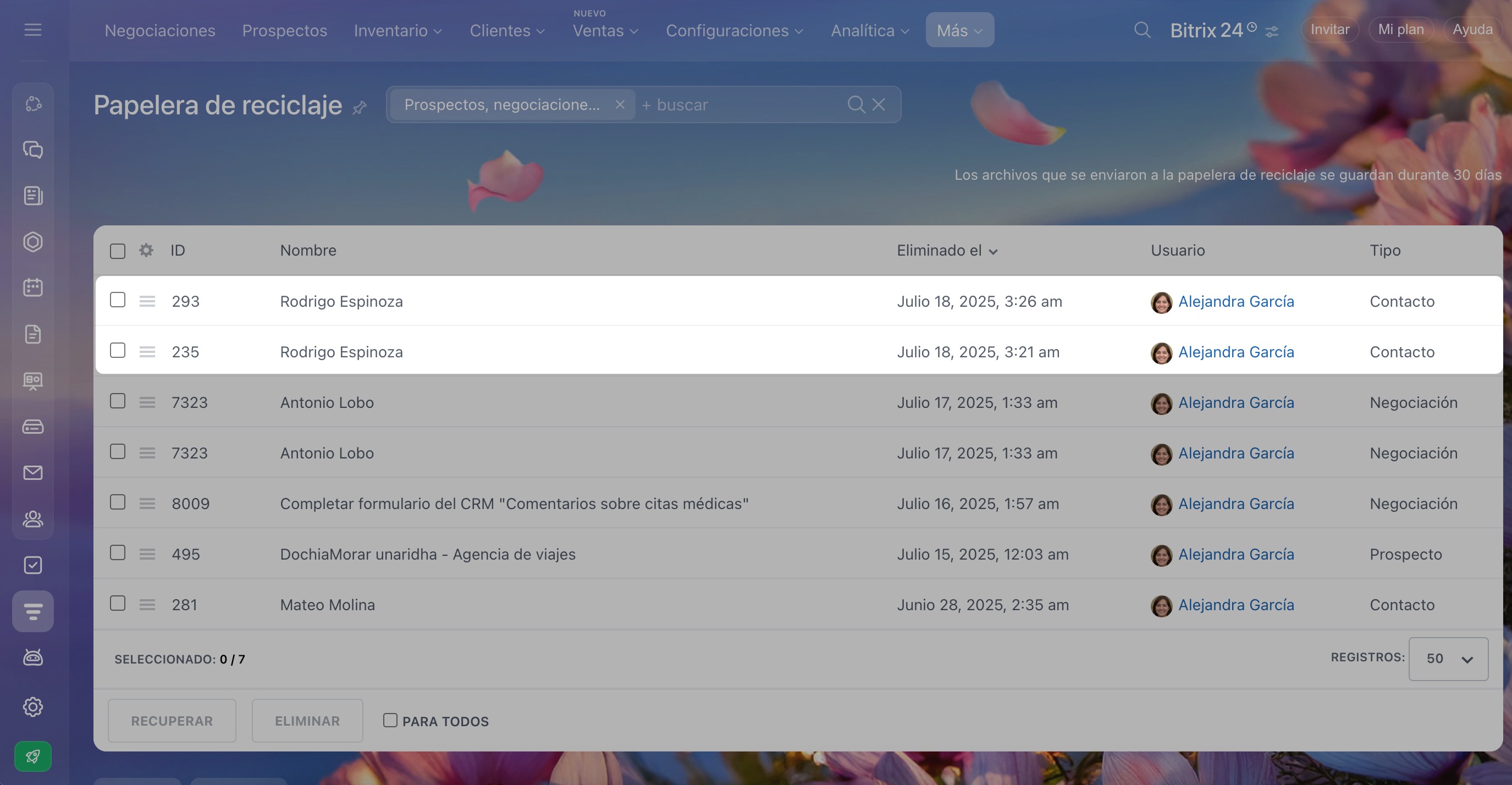Pin the Papelera de reciclaje page
The height and width of the screenshot is (785, 1512).
coord(359,107)
